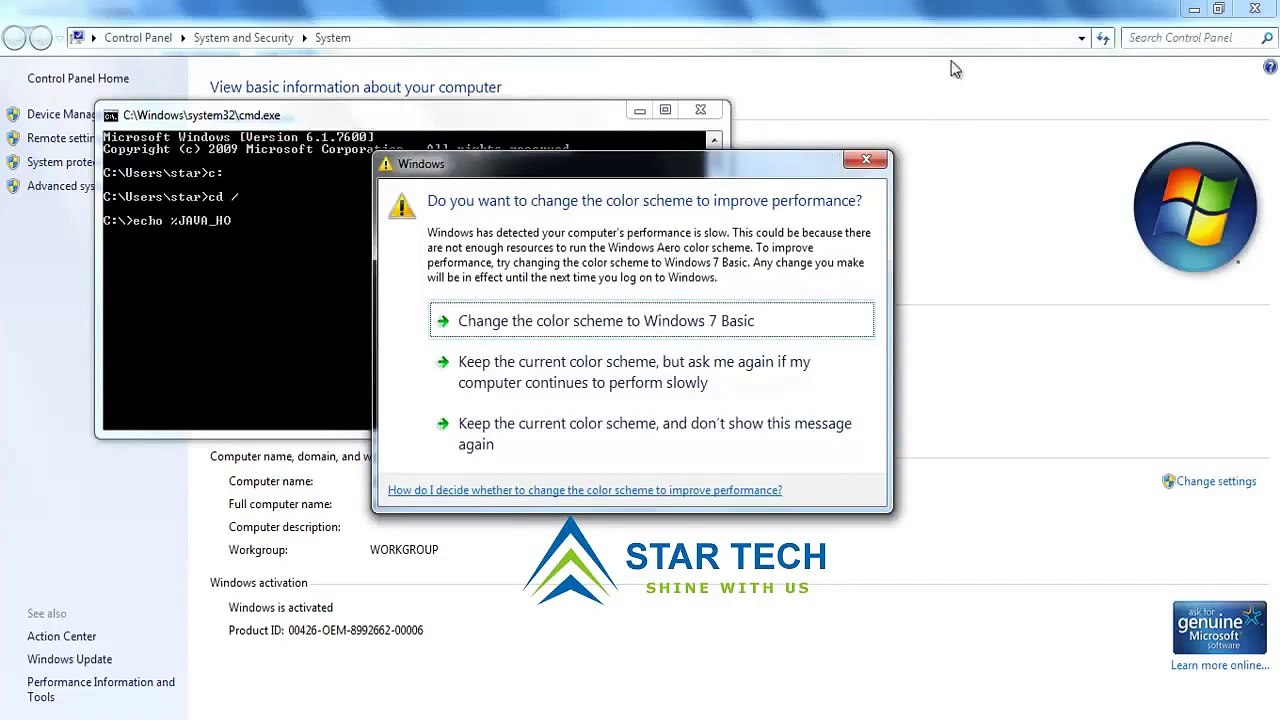Image resolution: width=1280 pixels, height=720 pixels.
Task: Minimize the cmd.exe console window
Action: click(x=640, y=110)
